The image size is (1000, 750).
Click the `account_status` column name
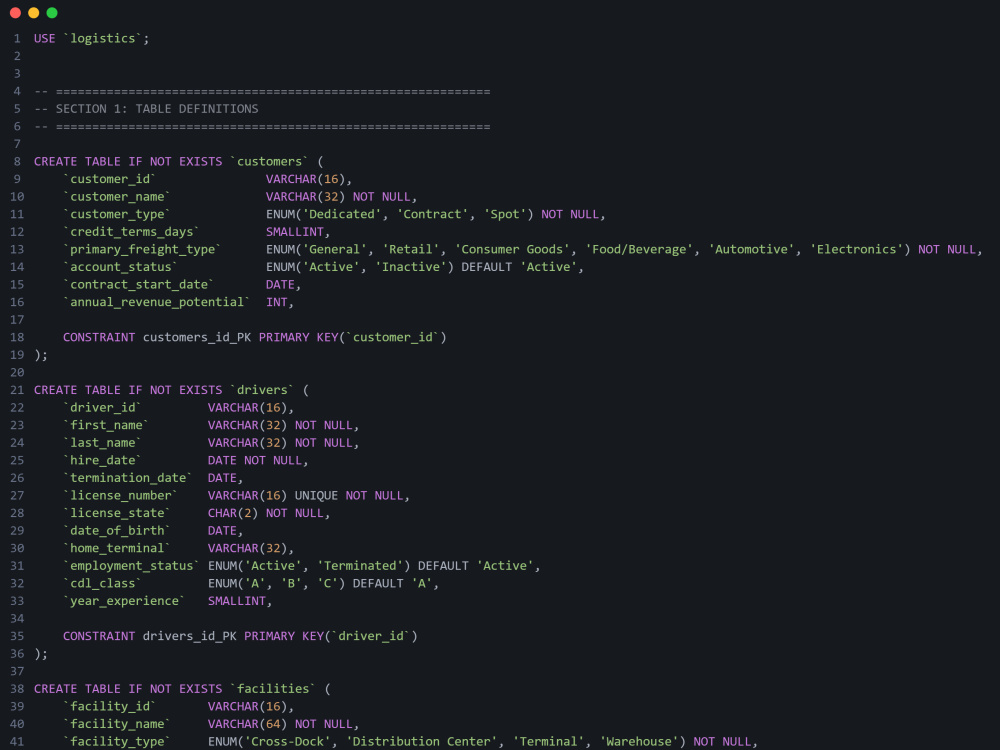click(121, 267)
